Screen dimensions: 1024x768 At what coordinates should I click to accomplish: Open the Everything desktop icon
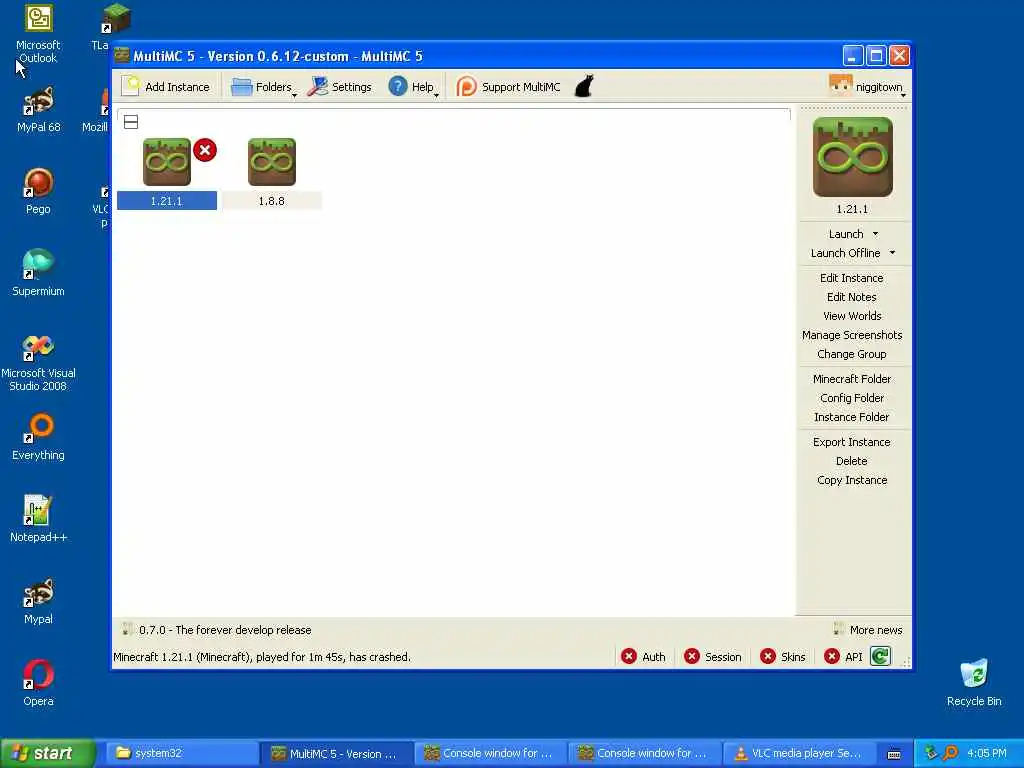[38, 437]
